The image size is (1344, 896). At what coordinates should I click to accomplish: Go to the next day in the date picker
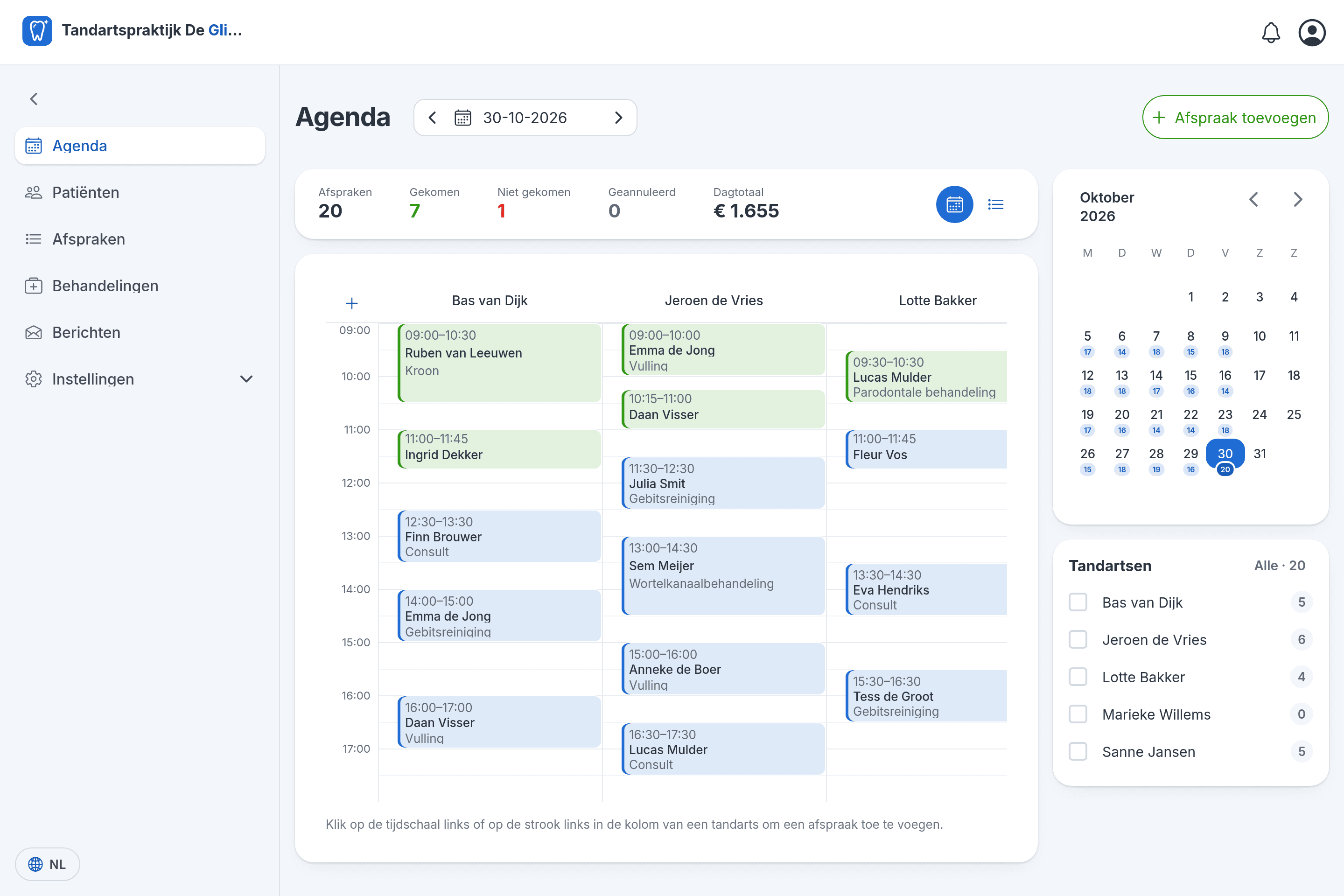[x=618, y=118]
